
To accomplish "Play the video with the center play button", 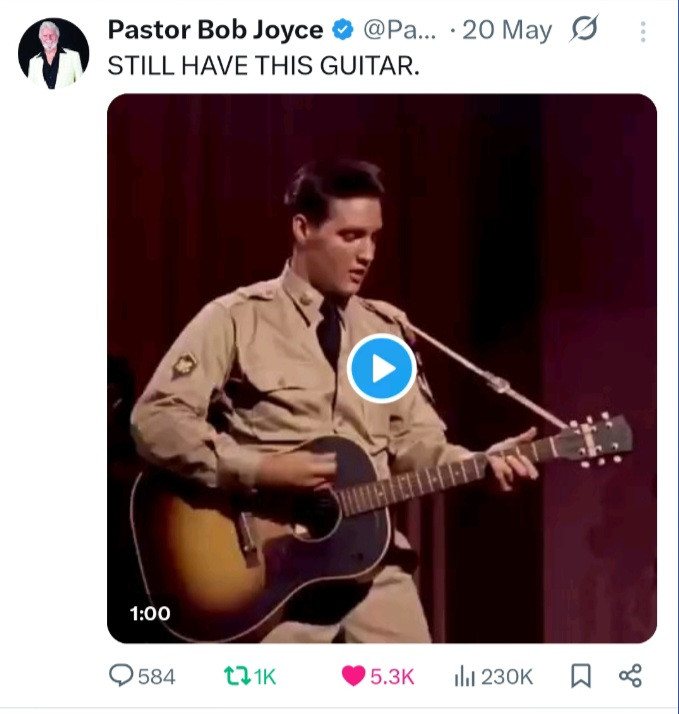I will 381,369.
